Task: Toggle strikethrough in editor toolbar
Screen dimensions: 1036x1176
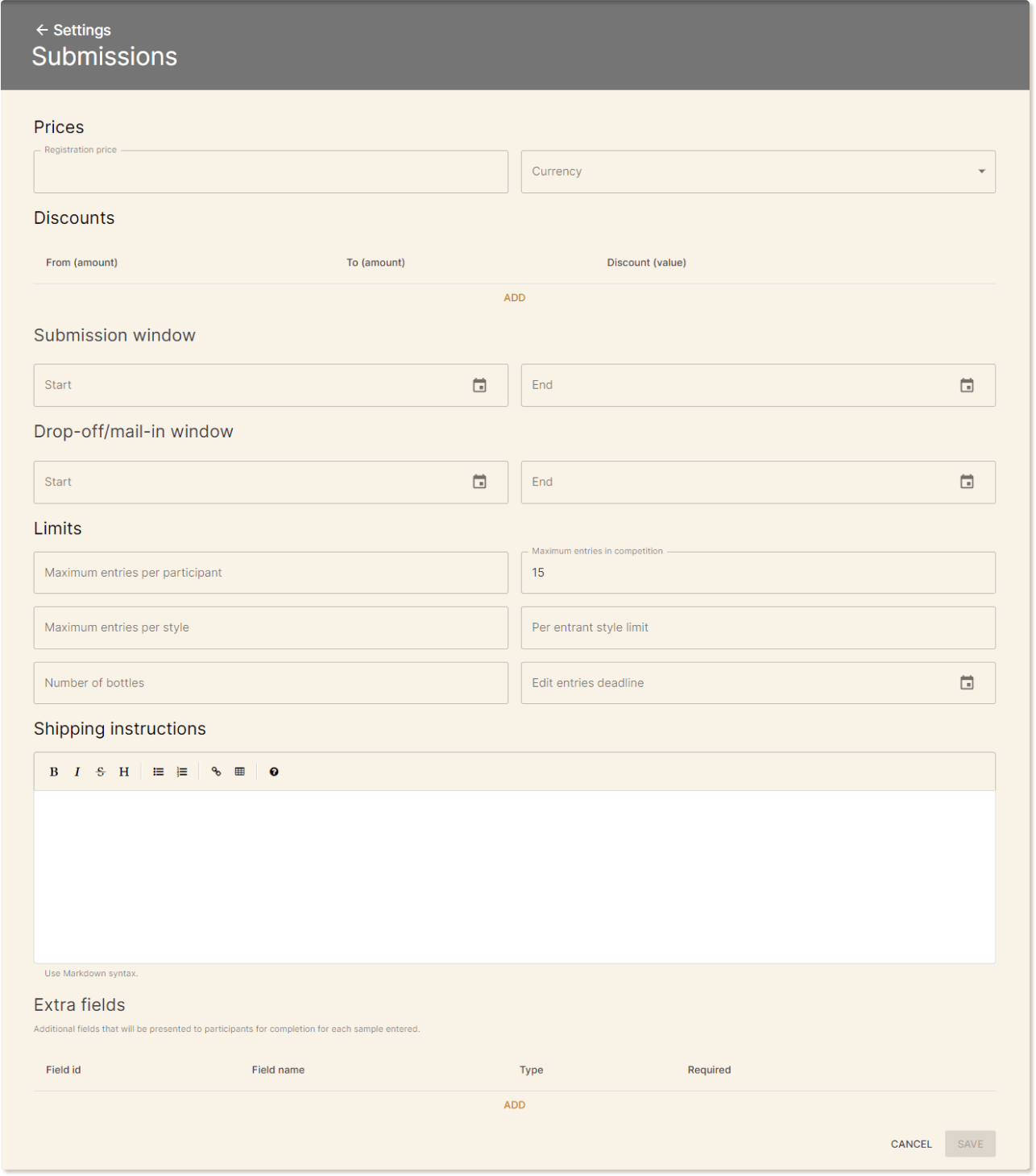Action: point(101,772)
